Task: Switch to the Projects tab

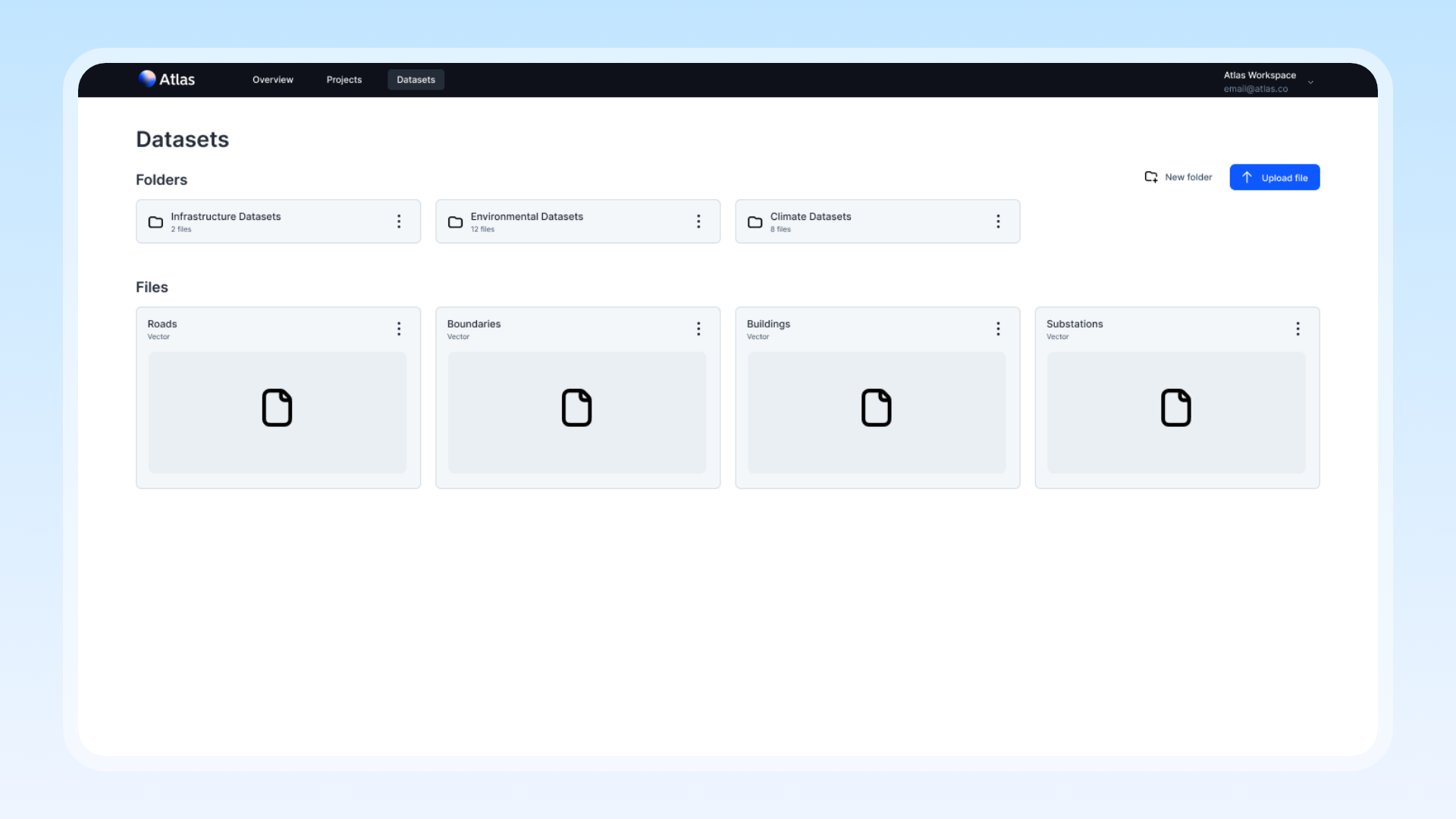Action: click(344, 80)
